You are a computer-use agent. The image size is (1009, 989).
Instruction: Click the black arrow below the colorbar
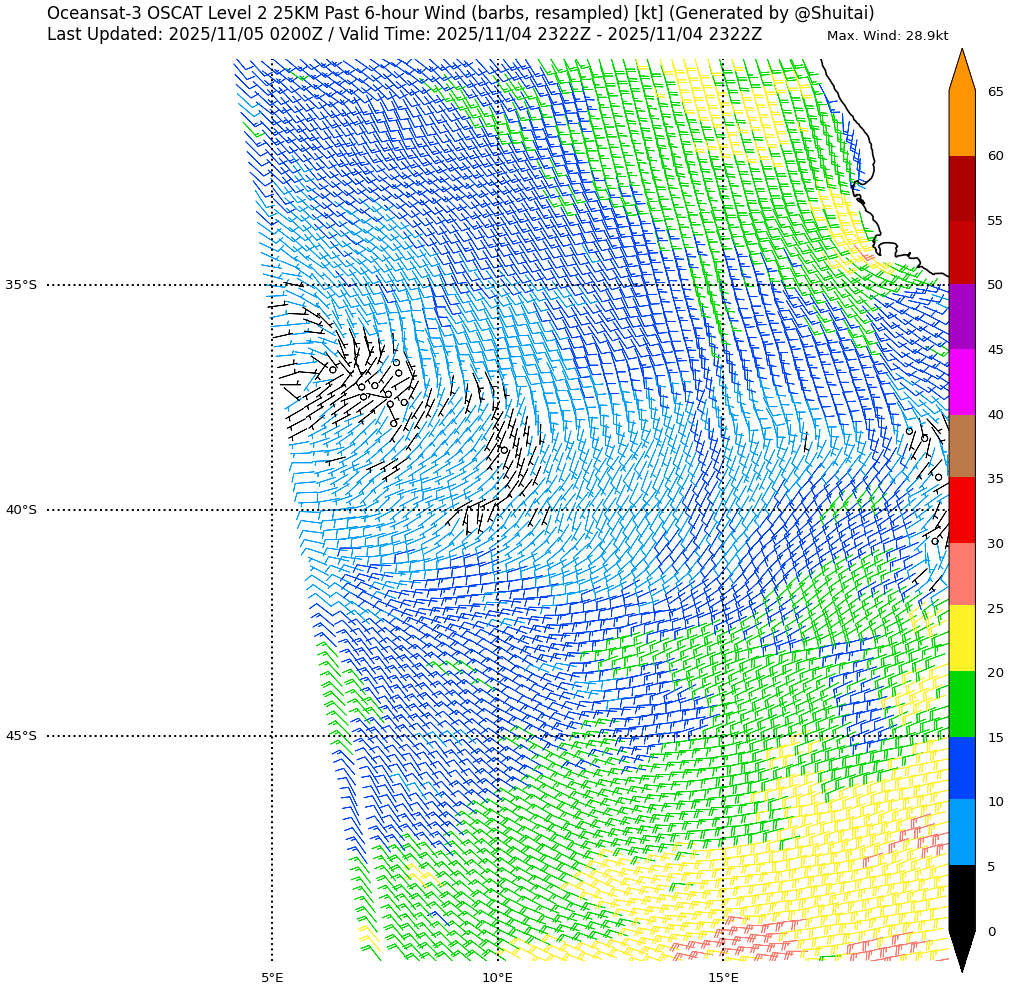coord(961,949)
